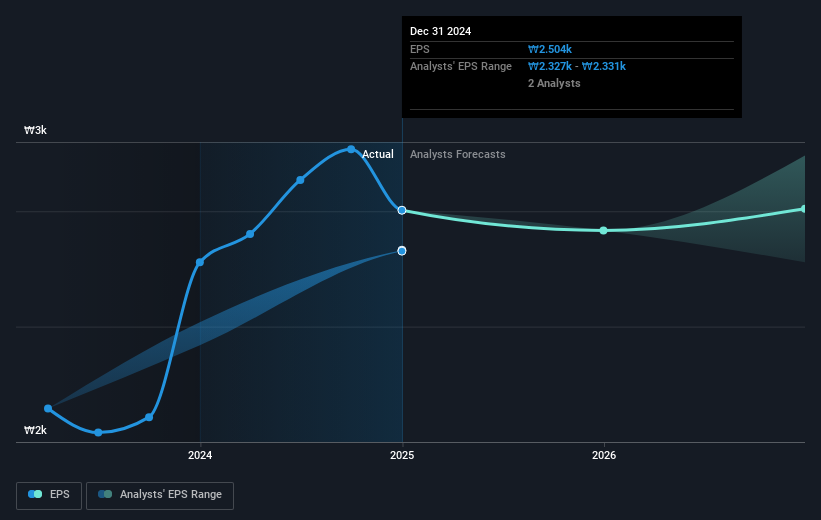Image resolution: width=821 pixels, height=520 pixels.
Task: Select the EPS data point just before 2024 gridline
Action: click(149, 417)
